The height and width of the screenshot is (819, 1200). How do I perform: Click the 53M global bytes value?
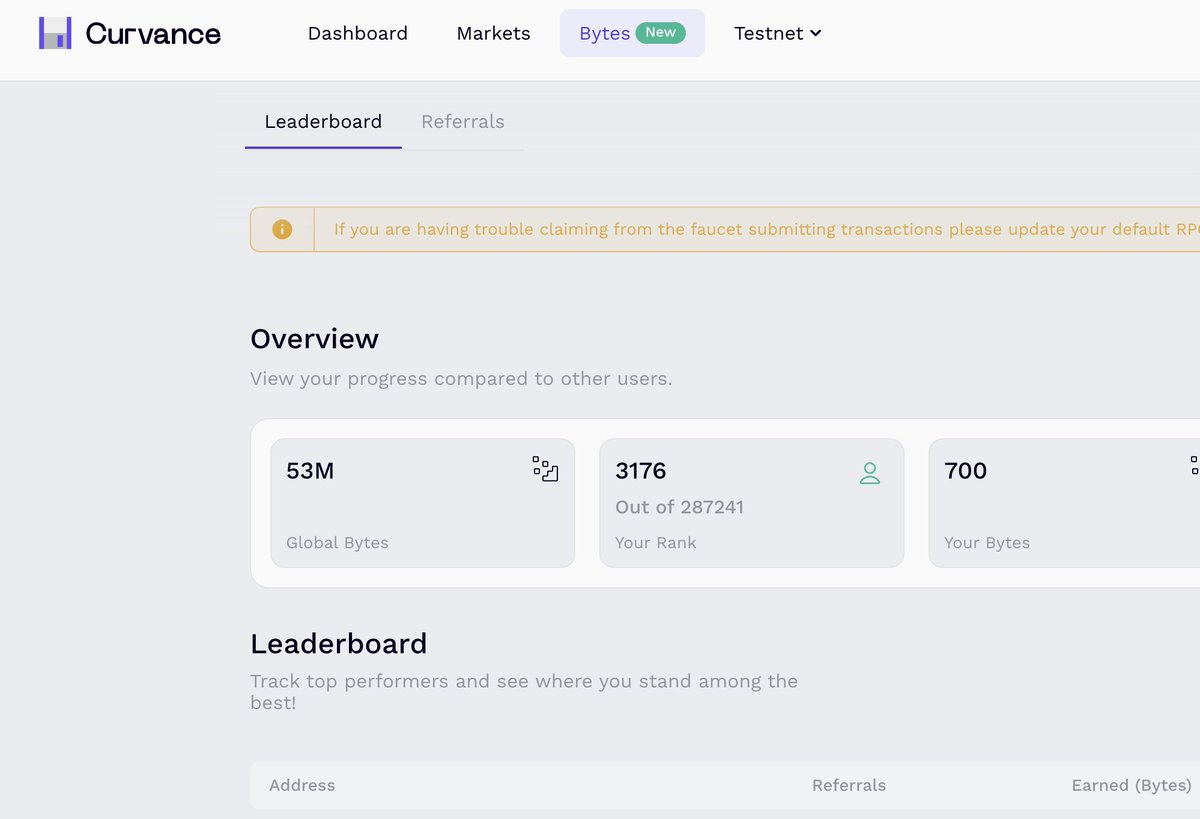tap(310, 471)
